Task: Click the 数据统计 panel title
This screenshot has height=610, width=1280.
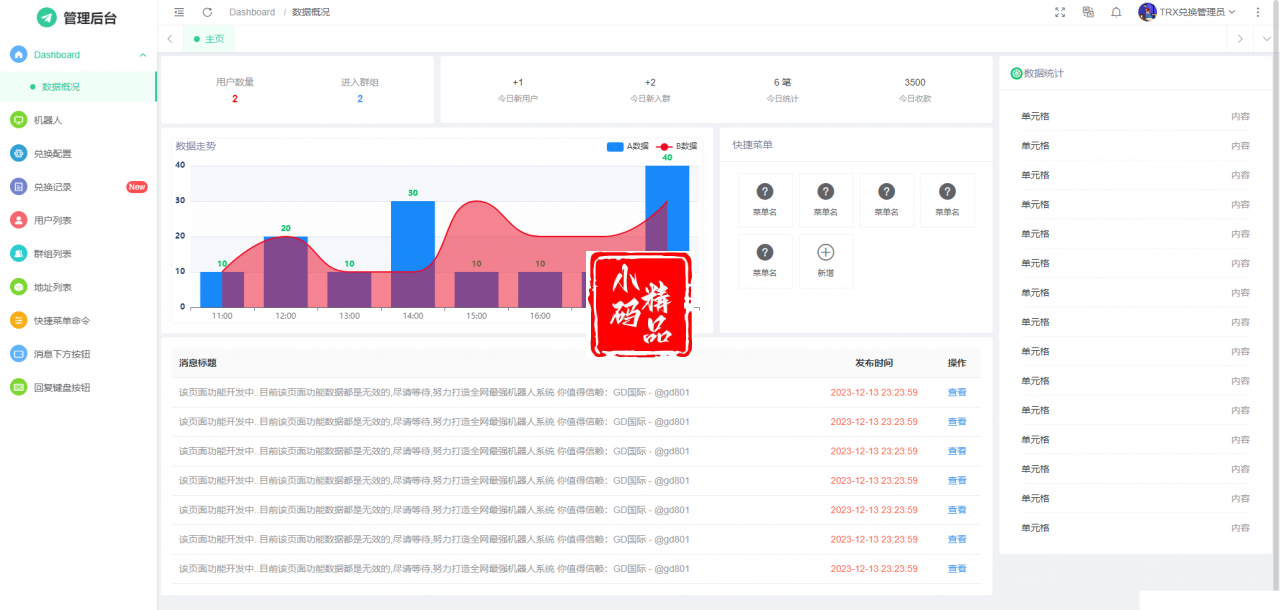Action: pyautogui.click(x=1044, y=73)
